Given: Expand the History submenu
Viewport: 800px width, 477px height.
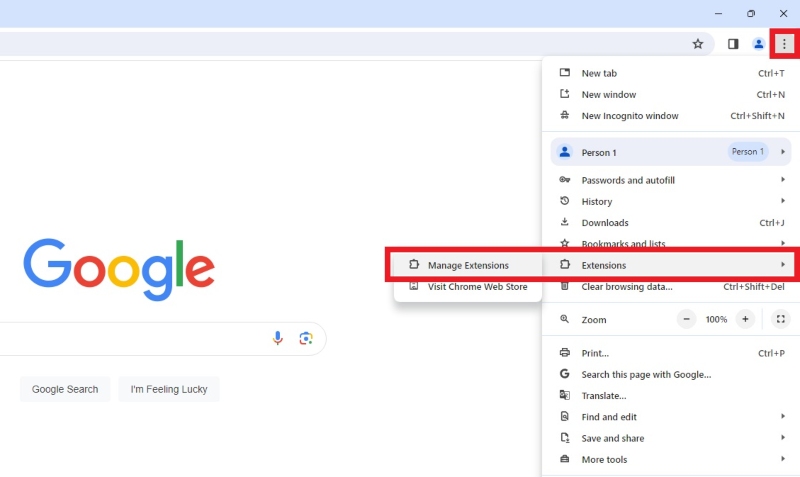Looking at the screenshot, I should pos(783,201).
